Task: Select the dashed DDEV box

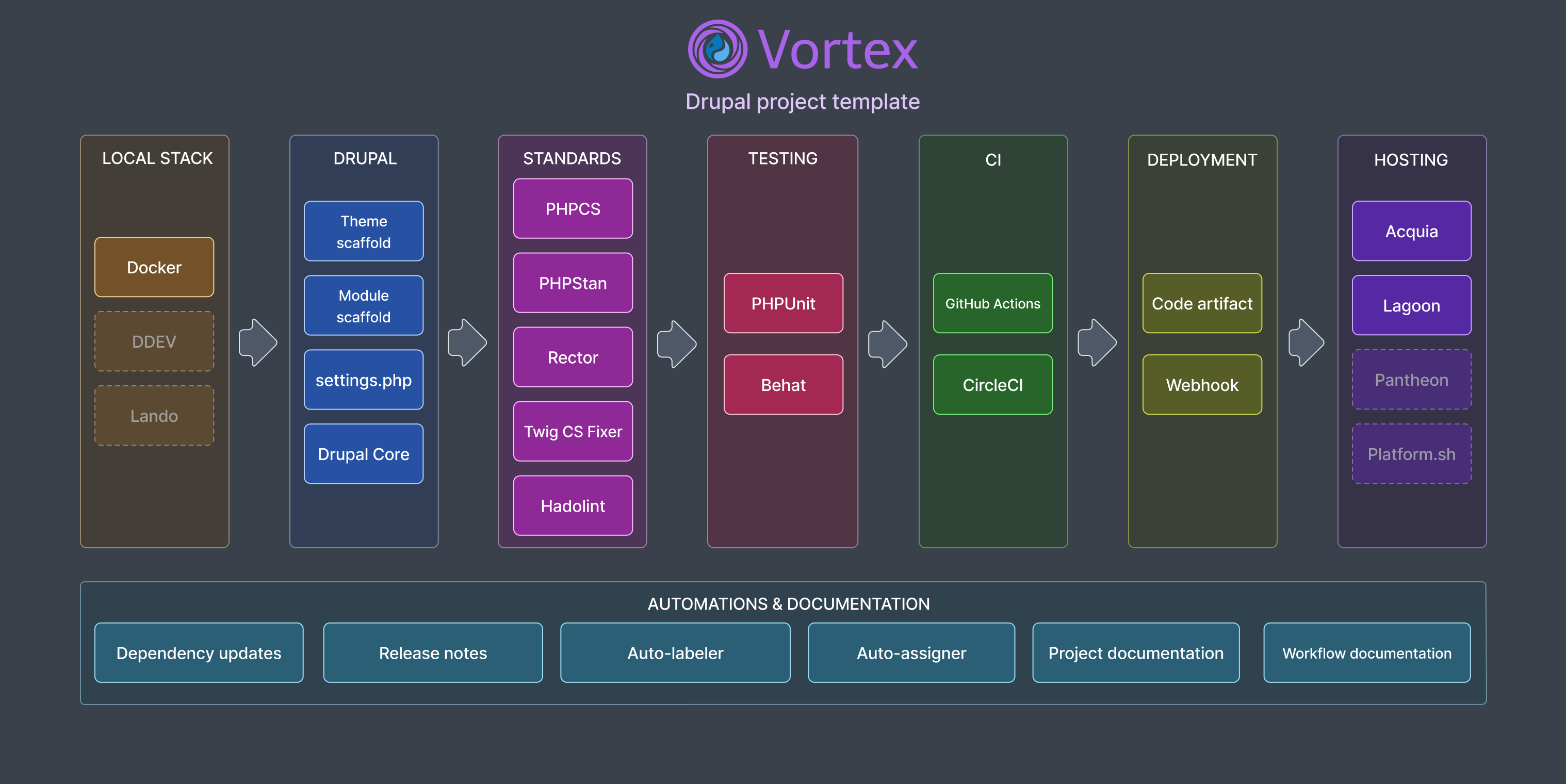Action: (154, 341)
